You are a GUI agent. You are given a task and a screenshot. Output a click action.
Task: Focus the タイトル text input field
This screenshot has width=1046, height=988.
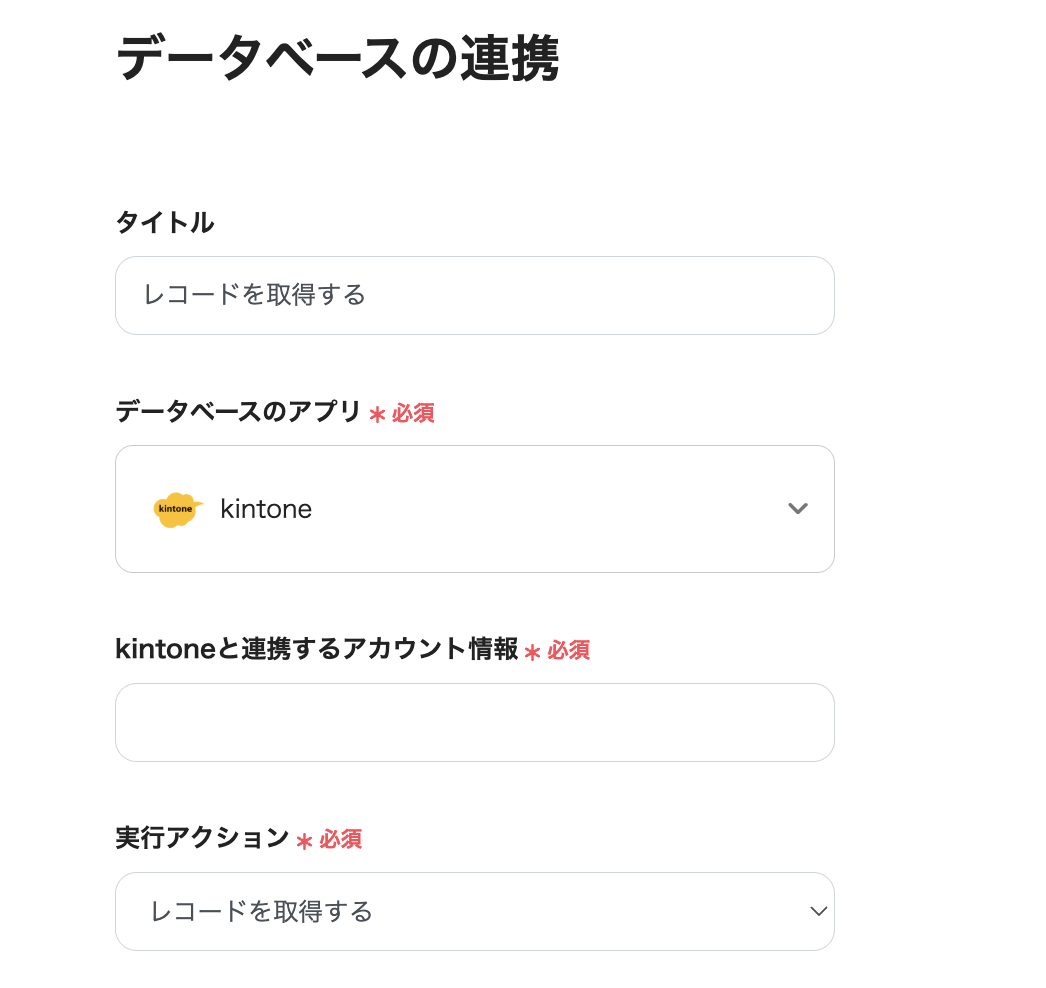tap(474, 295)
